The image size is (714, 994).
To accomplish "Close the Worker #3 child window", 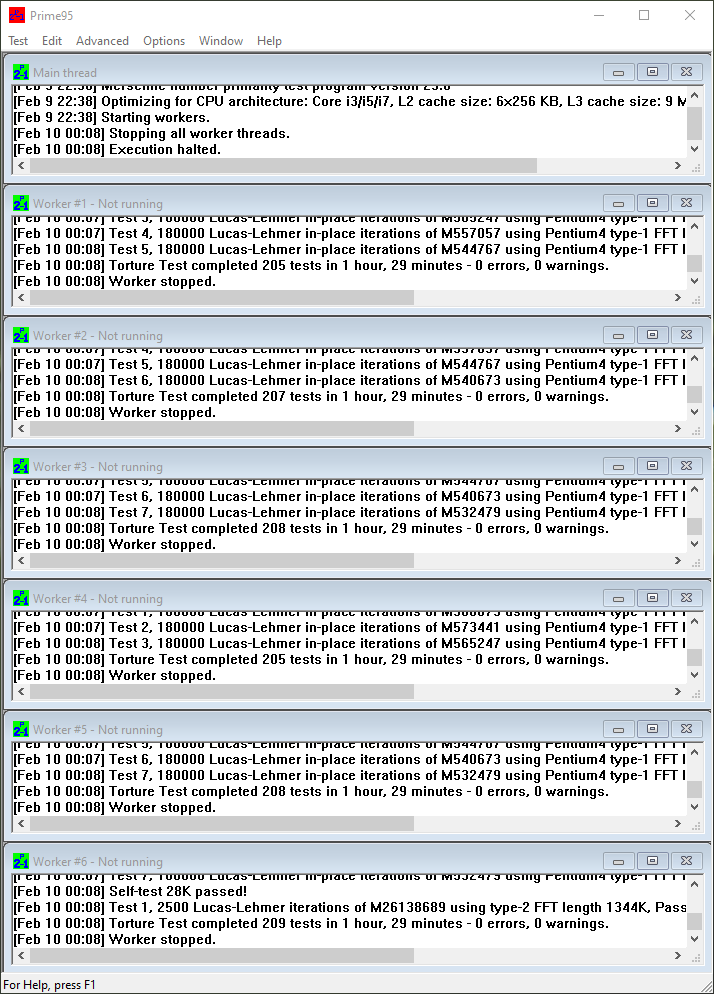I will [686, 467].
